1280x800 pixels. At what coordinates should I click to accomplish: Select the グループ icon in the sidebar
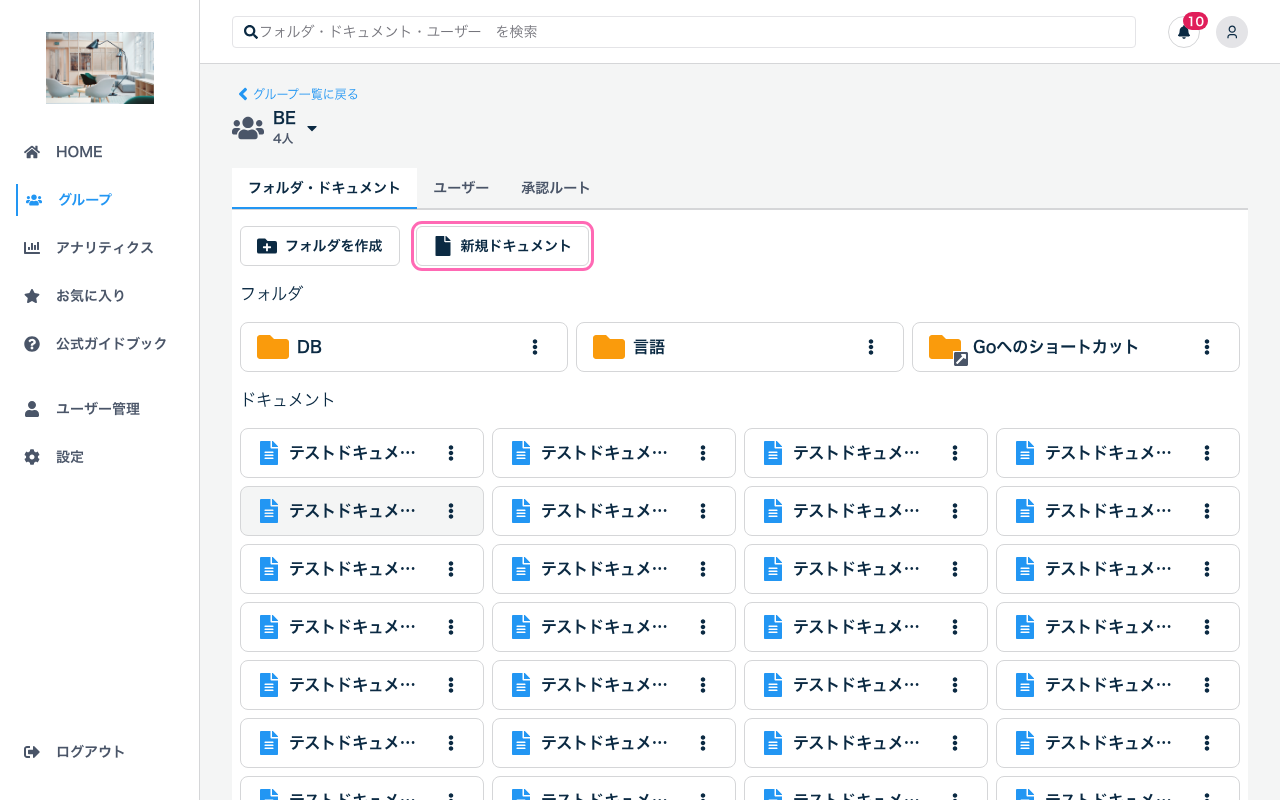(33, 199)
